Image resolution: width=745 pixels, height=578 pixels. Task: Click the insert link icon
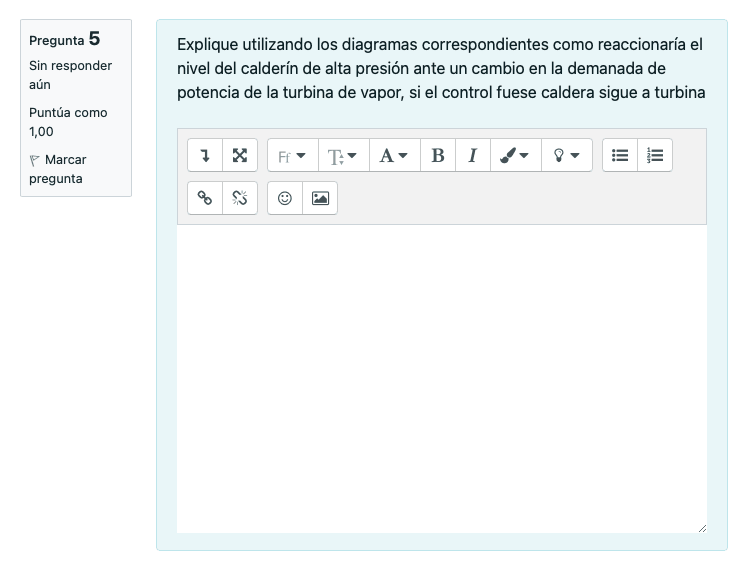click(205, 198)
